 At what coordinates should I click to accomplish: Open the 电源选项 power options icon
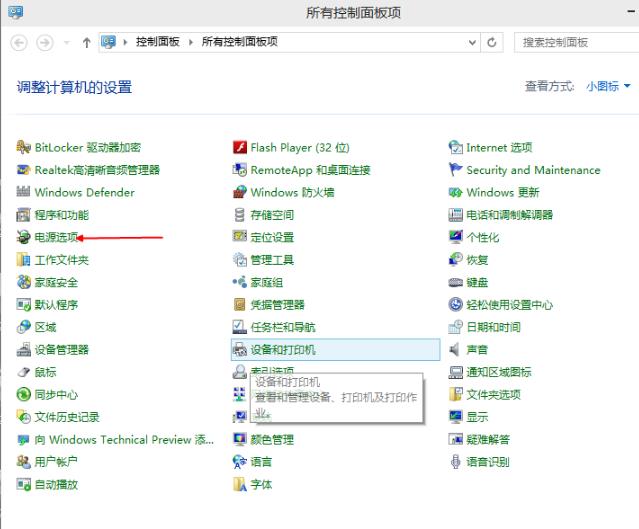pos(25,238)
